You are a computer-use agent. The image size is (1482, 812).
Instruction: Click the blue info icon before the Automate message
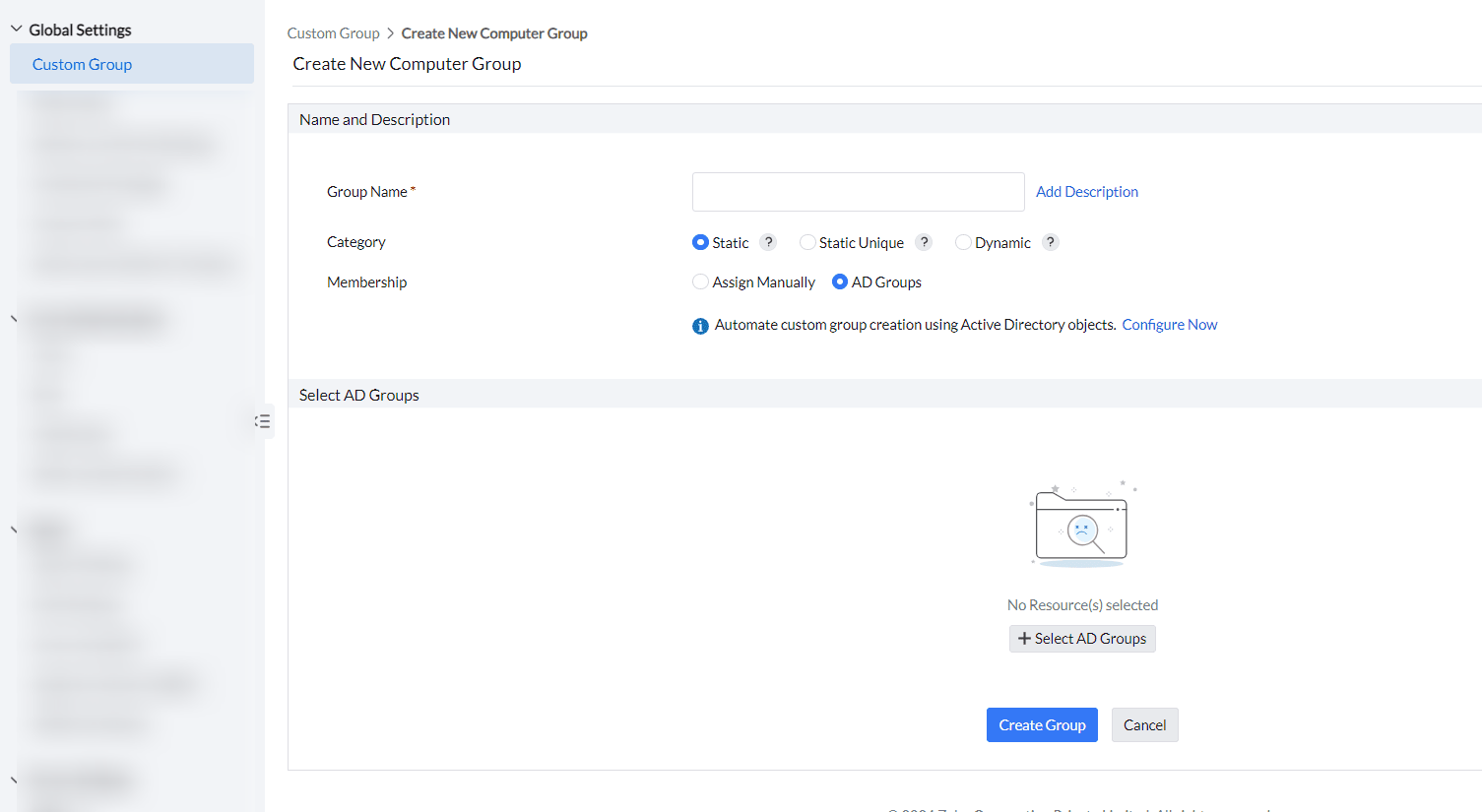(700, 326)
